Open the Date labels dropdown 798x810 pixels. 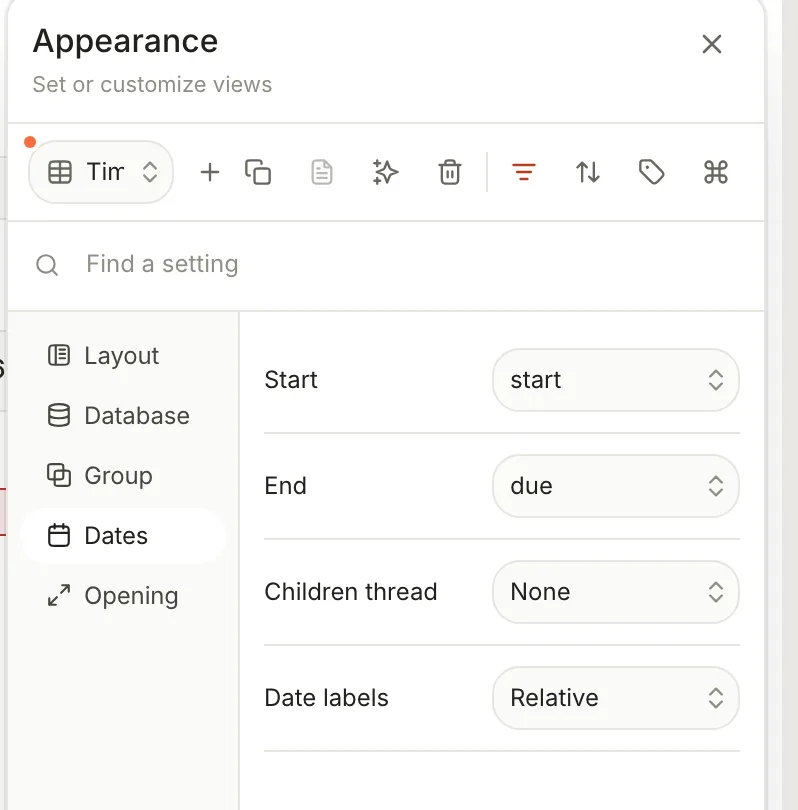[x=616, y=698]
